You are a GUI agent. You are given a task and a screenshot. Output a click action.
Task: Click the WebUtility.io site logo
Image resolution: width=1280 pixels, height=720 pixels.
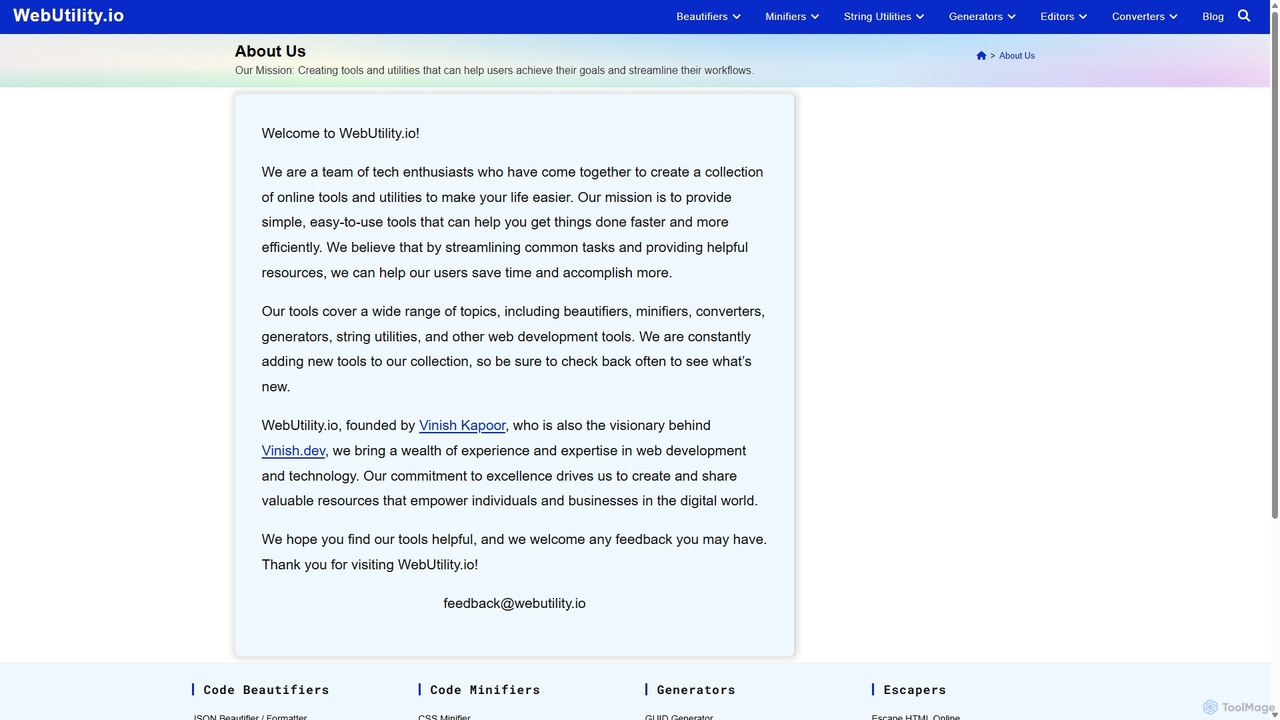pyautogui.click(x=68, y=16)
